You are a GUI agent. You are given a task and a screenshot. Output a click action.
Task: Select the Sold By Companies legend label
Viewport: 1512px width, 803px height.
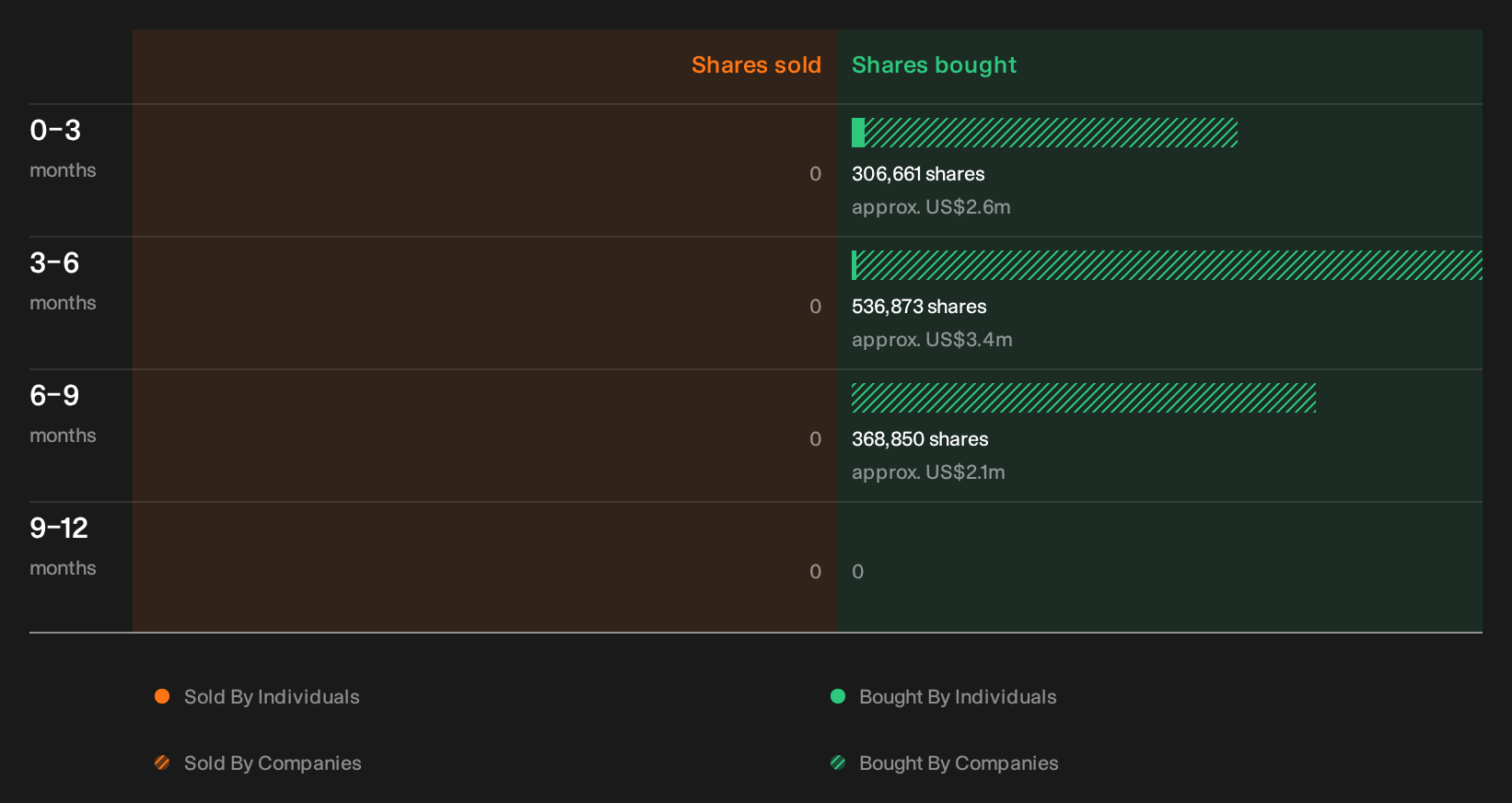273,763
